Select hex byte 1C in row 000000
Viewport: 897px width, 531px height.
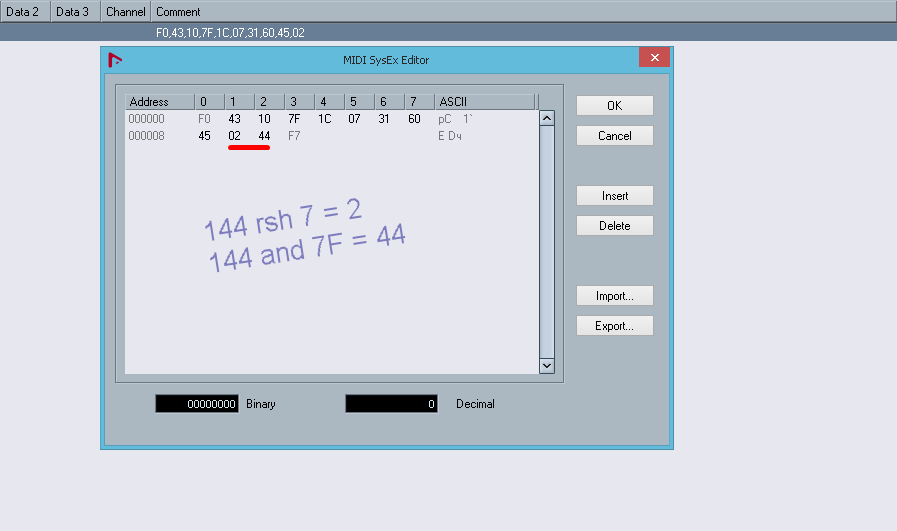point(324,119)
